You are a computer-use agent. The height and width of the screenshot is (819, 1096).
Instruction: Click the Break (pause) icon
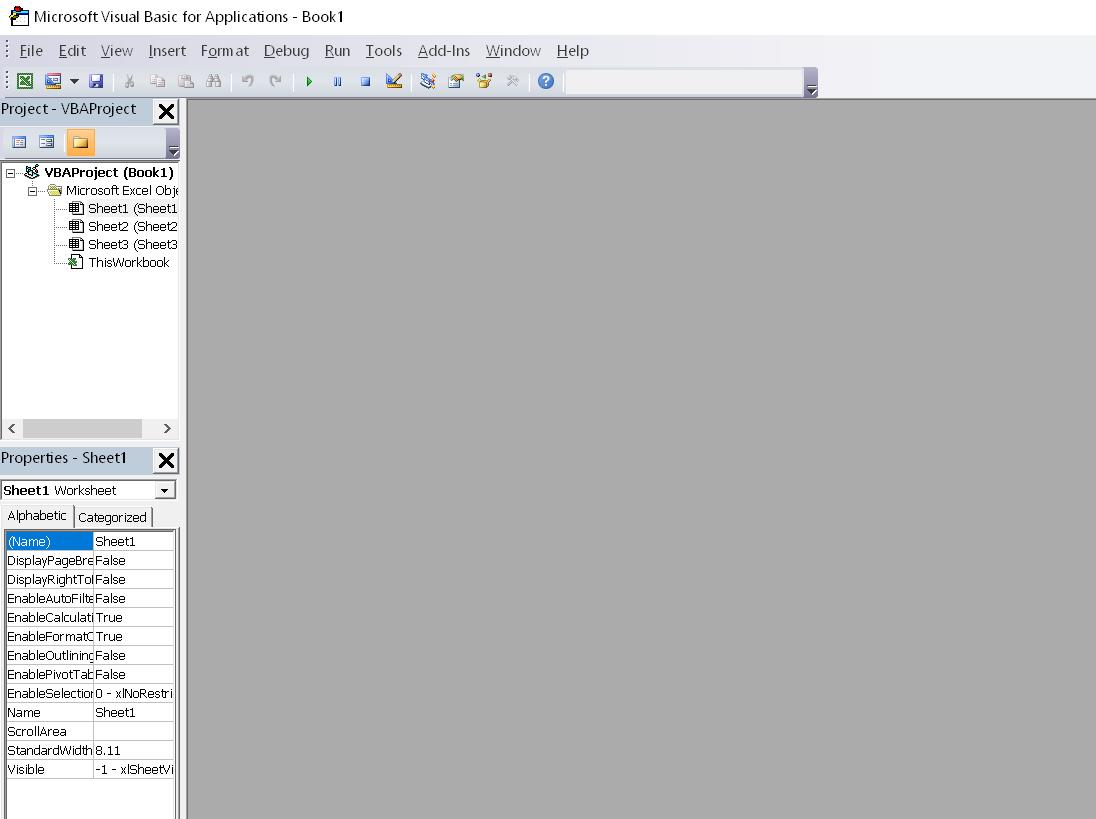coord(337,81)
